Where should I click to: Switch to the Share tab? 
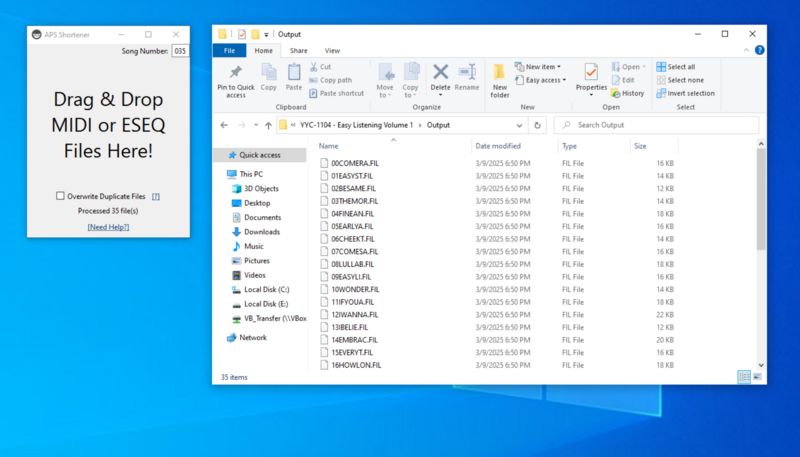298,50
